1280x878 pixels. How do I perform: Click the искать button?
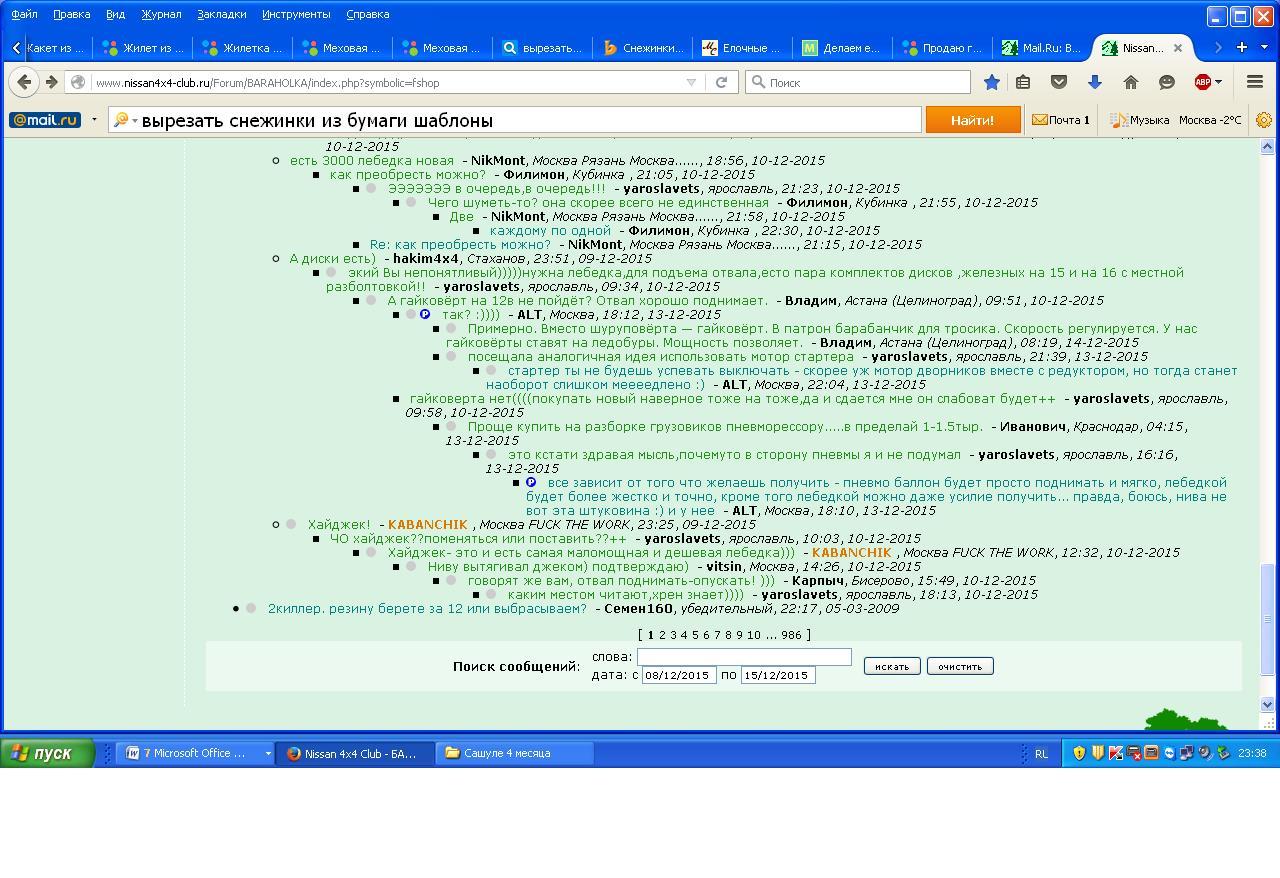point(892,666)
